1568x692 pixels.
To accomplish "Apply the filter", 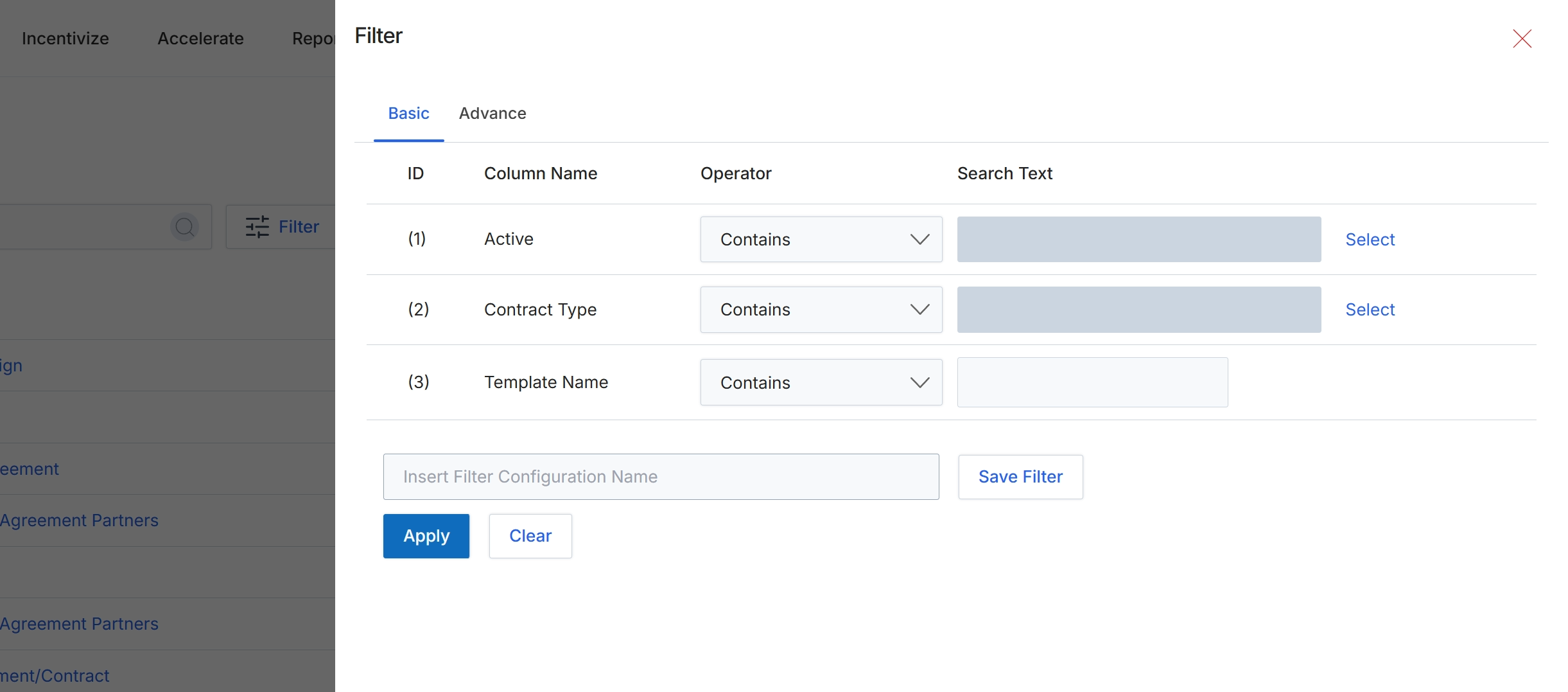I will coord(426,536).
